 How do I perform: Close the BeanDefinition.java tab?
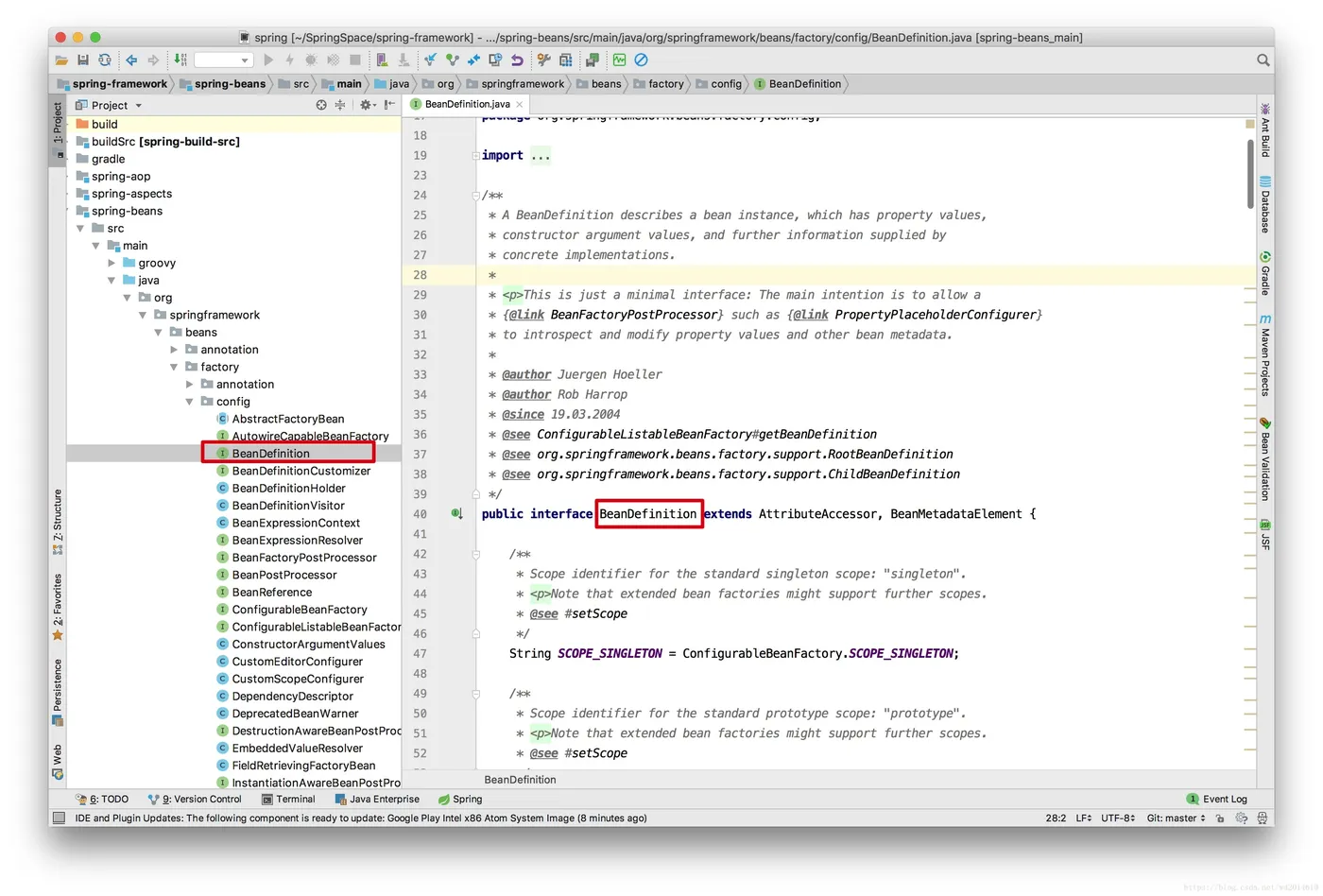pyautogui.click(x=520, y=105)
